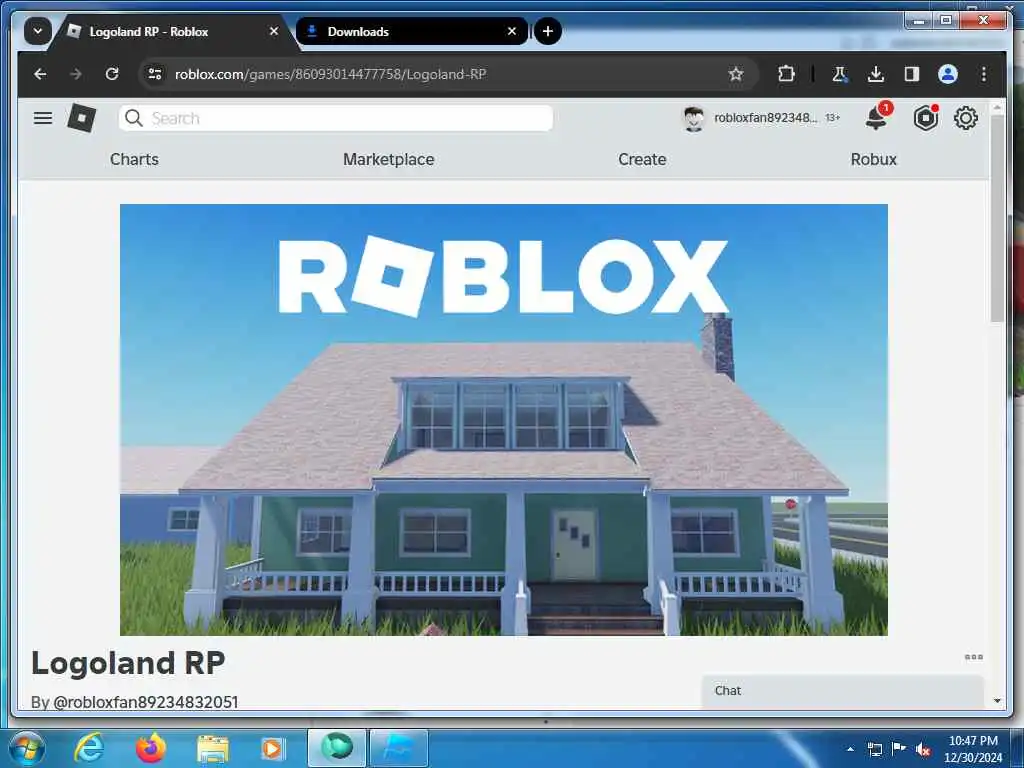
Task: Click the muted volume tray icon
Action: (923, 749)
